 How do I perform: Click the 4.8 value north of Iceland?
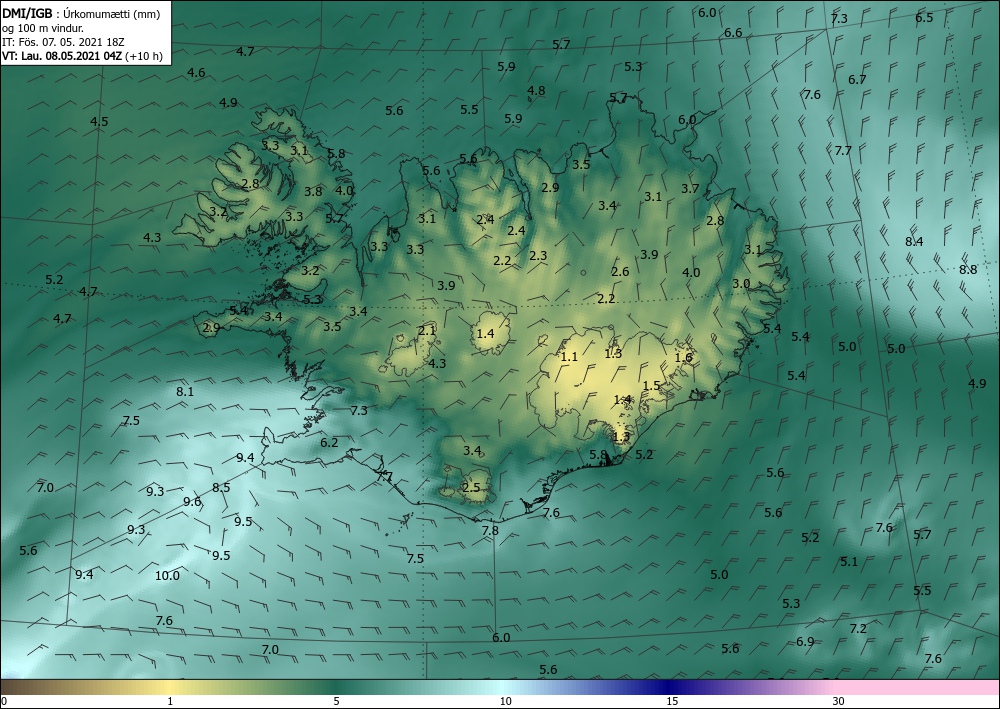536,91
